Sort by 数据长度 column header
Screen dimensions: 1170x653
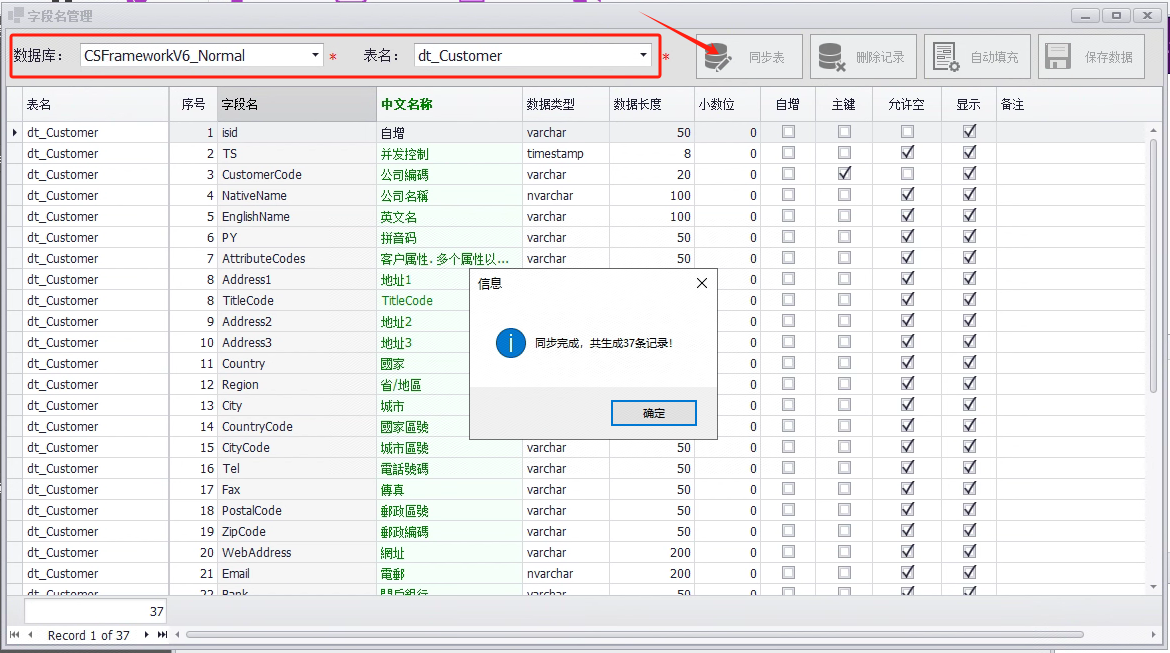pos(651,104)
